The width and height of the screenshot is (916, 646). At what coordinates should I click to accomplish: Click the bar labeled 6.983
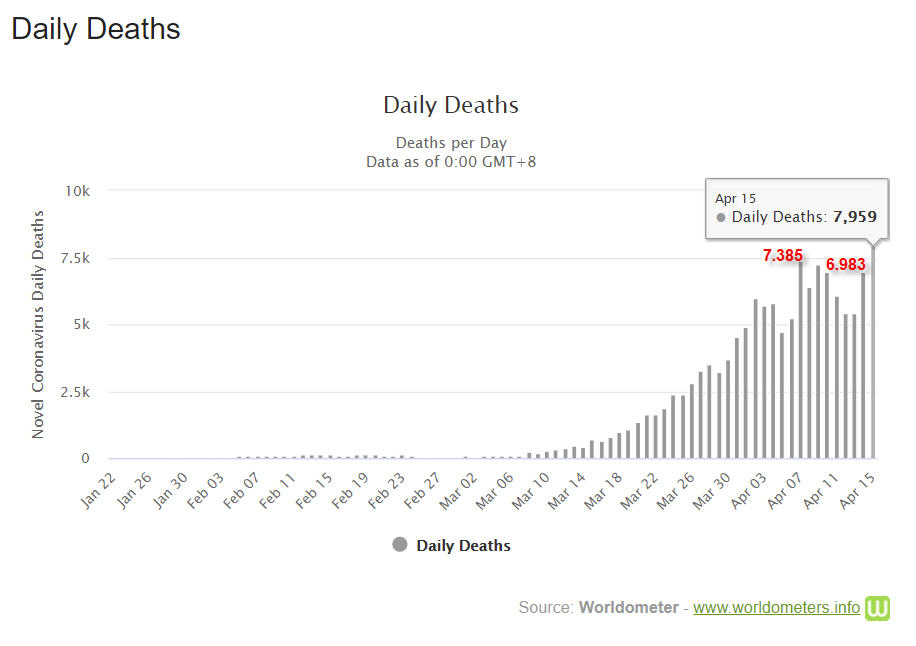pos(864,366)
